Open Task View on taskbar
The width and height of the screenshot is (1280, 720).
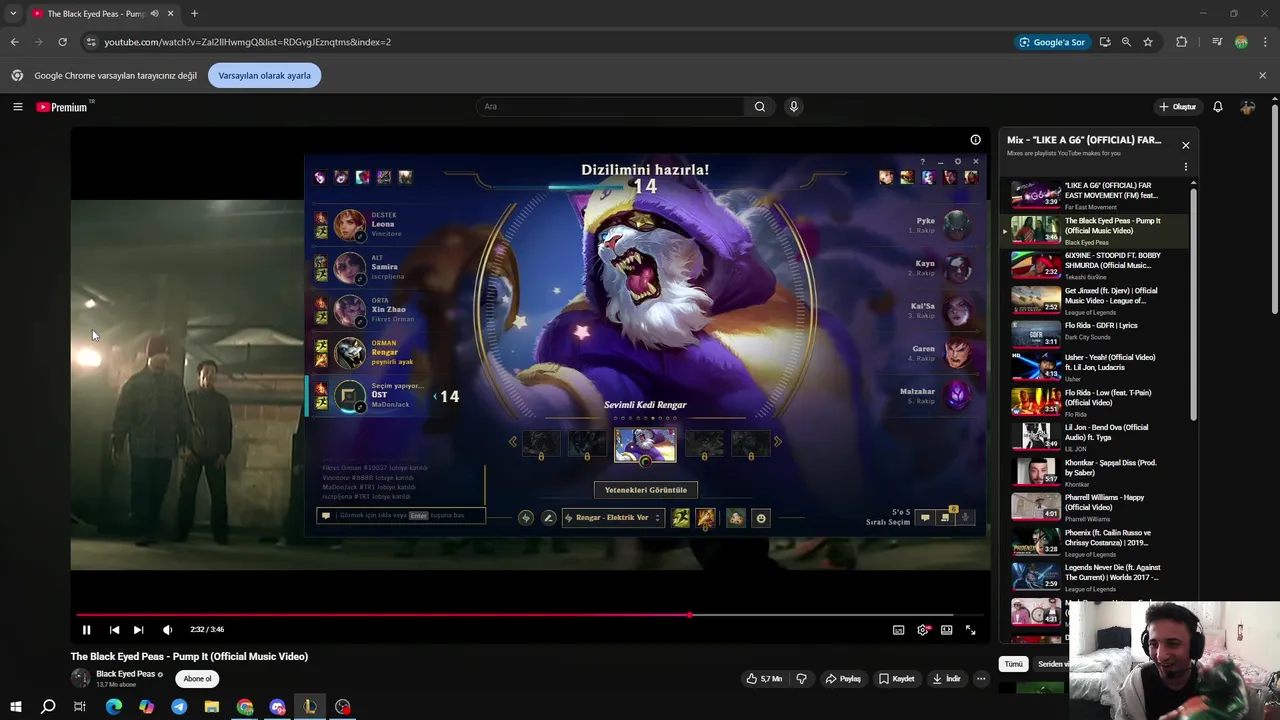tap(80, 707)
